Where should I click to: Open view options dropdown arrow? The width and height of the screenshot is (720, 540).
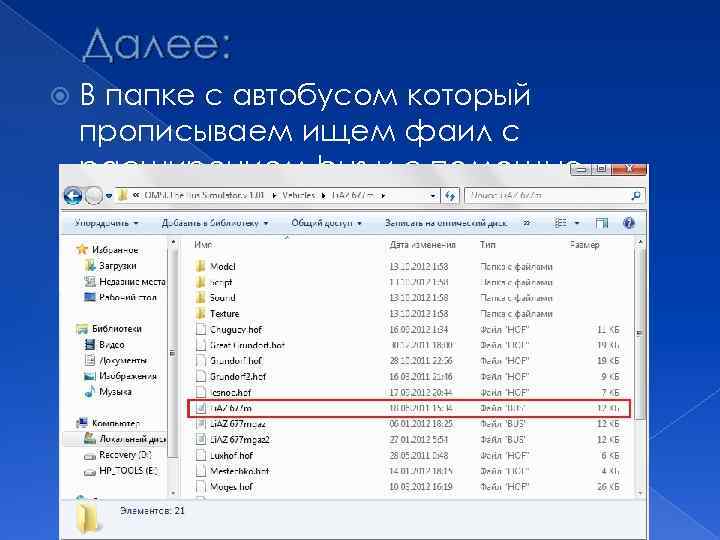click(x=577, y=223)
